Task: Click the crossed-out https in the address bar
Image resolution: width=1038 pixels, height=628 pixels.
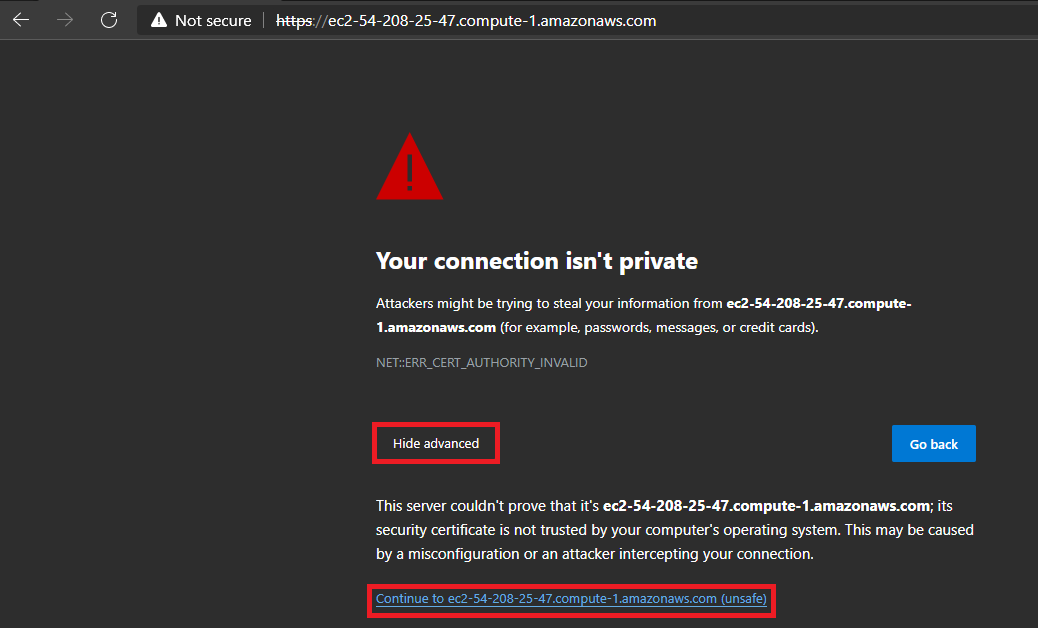Action: coord(294,20)
